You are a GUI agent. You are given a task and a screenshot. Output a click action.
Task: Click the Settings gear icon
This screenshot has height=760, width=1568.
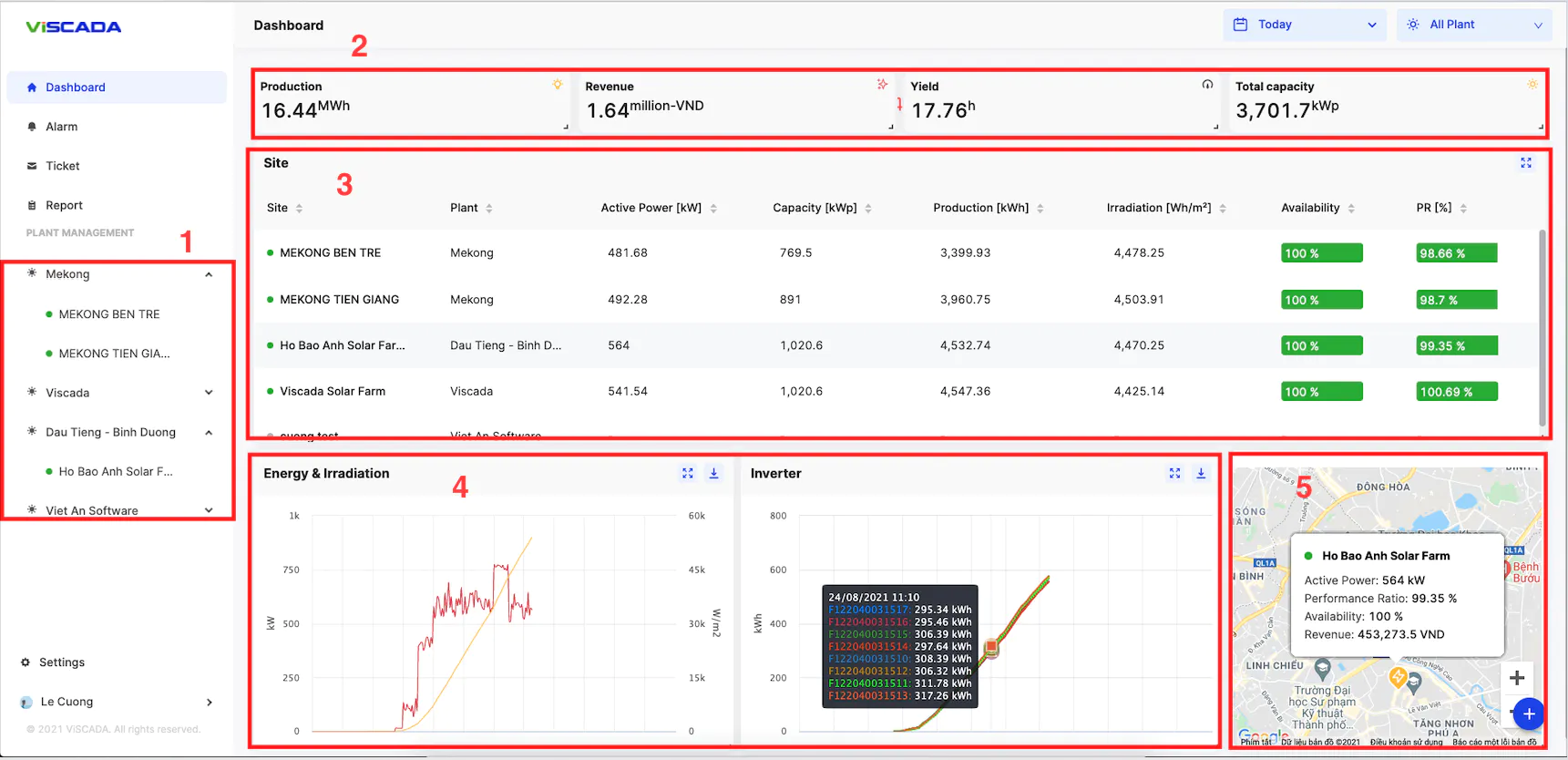pyautogui.click(x=26, y=662)
